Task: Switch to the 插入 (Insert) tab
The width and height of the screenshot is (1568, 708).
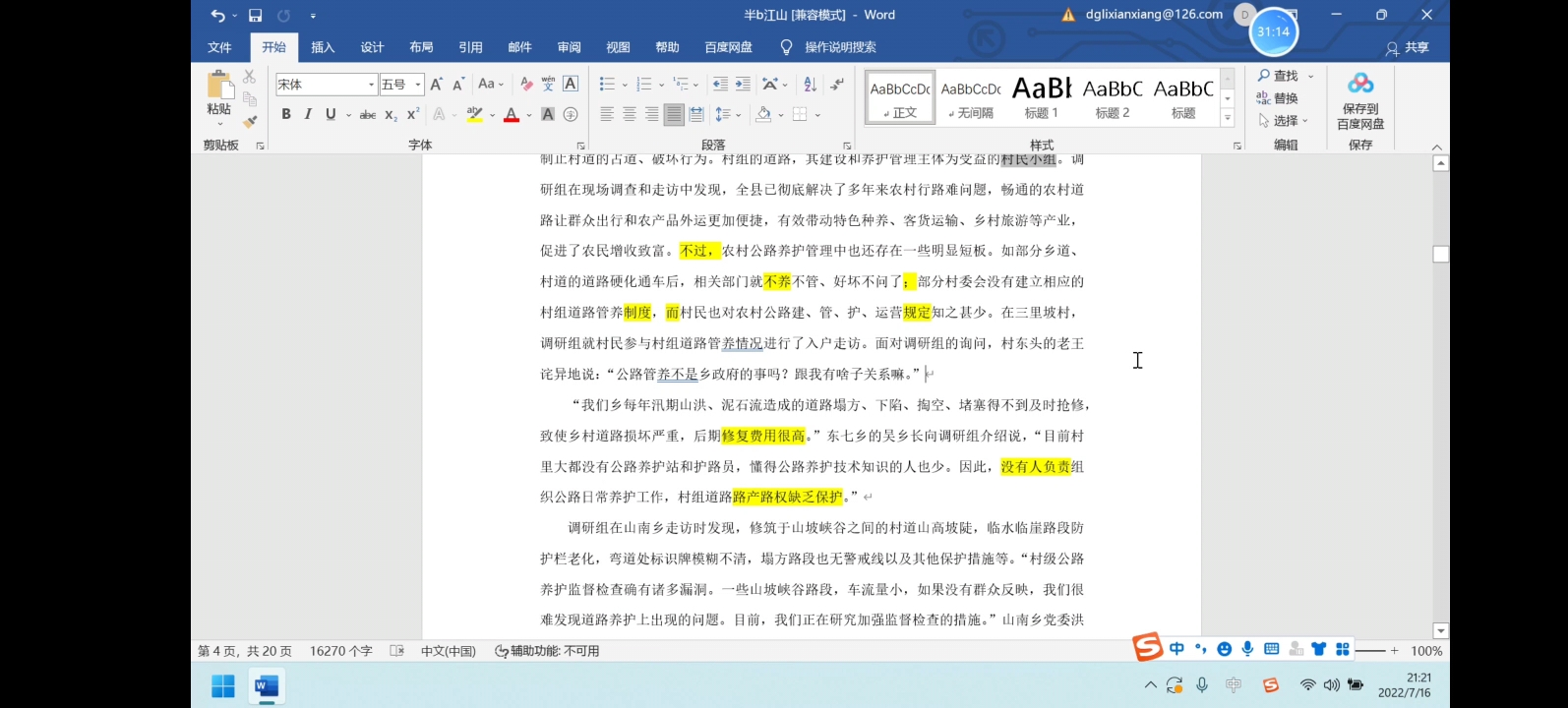Action: point(323,47)
